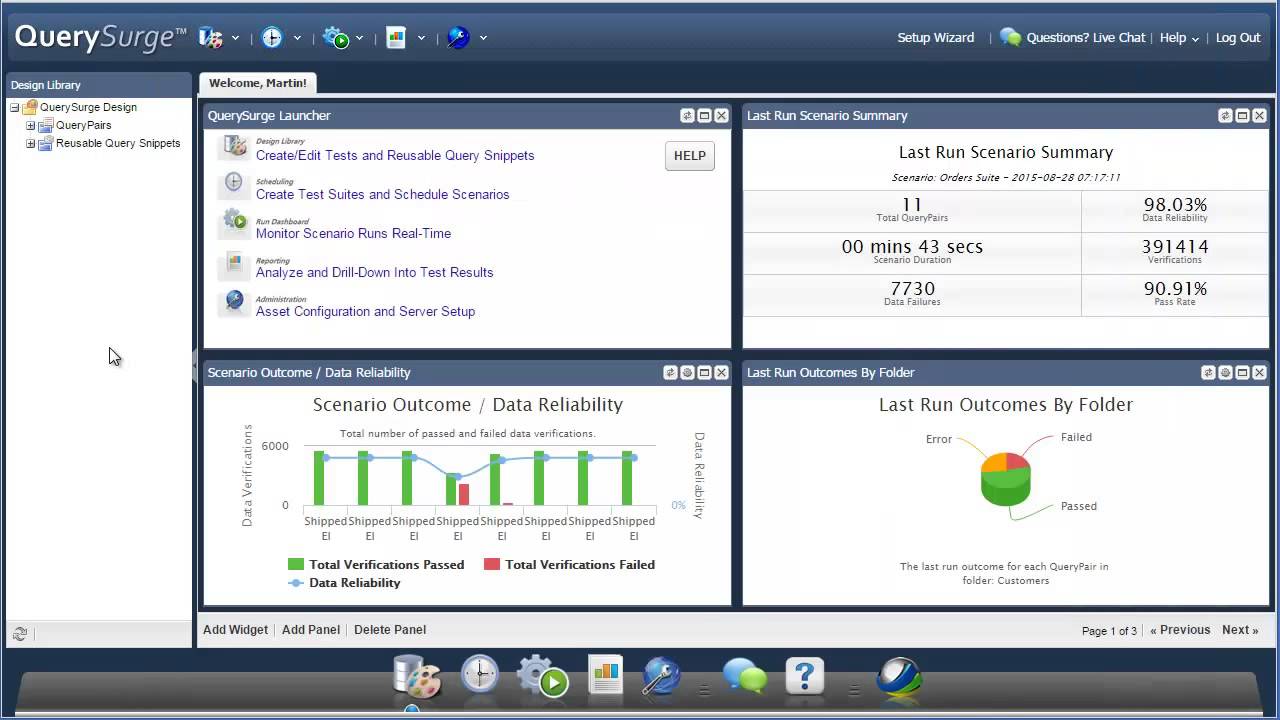Image resolution: width=1280 pixels, height=720 pixels.
Task: Open dropdown arrow next to Design Library toolbar icon
Action: point(235,38)
